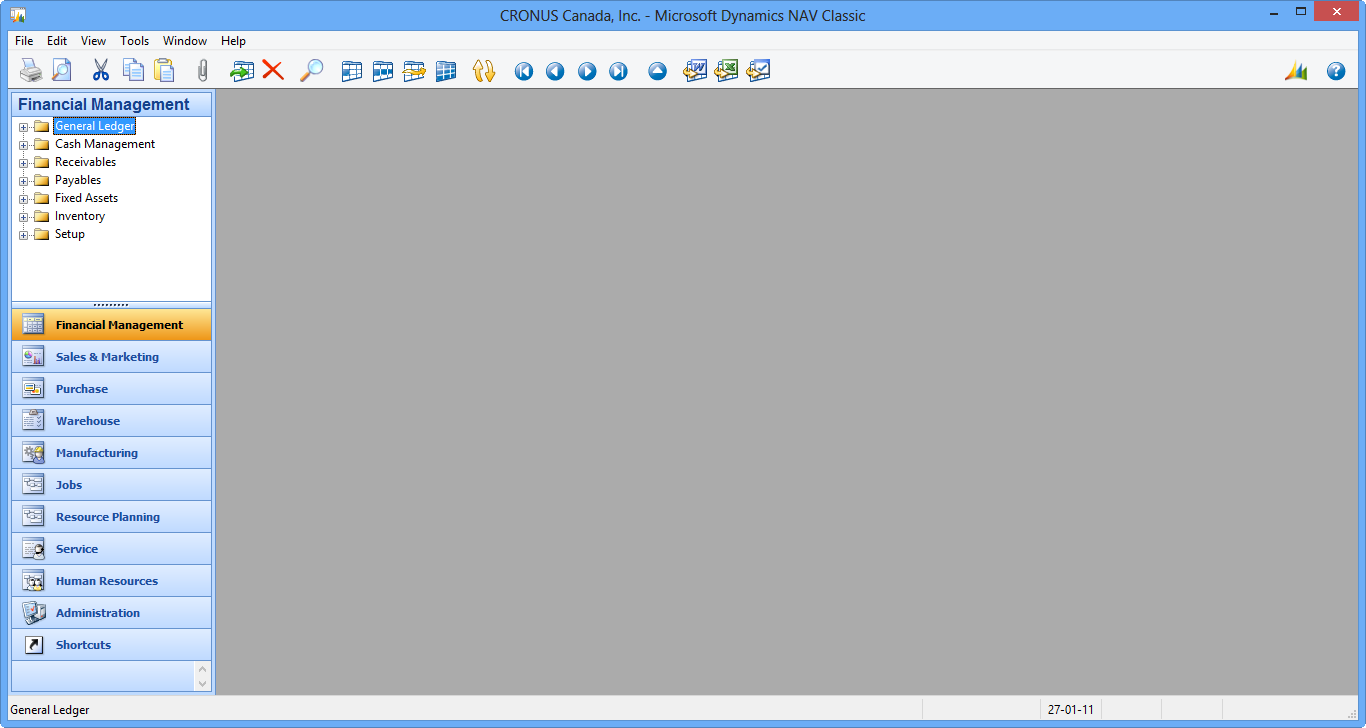Open the Edit menu
Image resolution: width=1366 pixels, height=728 pixels.
(x=57, y=41)
